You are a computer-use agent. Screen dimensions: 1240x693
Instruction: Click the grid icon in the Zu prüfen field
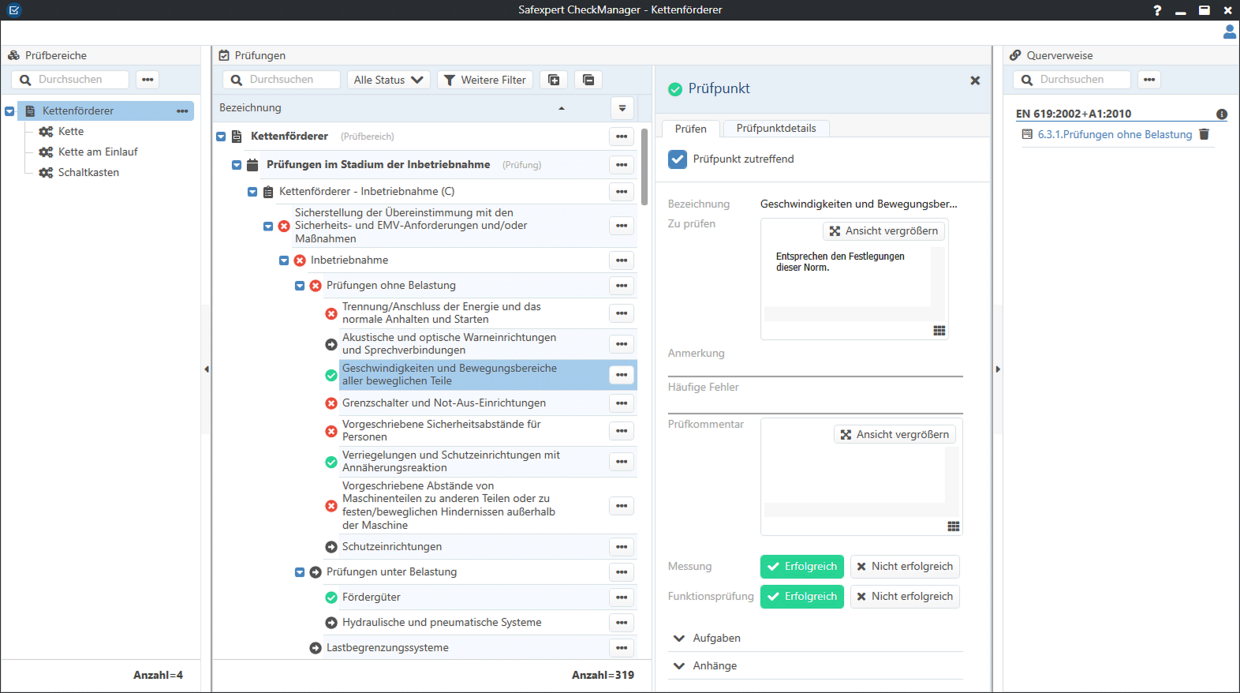coord(938,329)
